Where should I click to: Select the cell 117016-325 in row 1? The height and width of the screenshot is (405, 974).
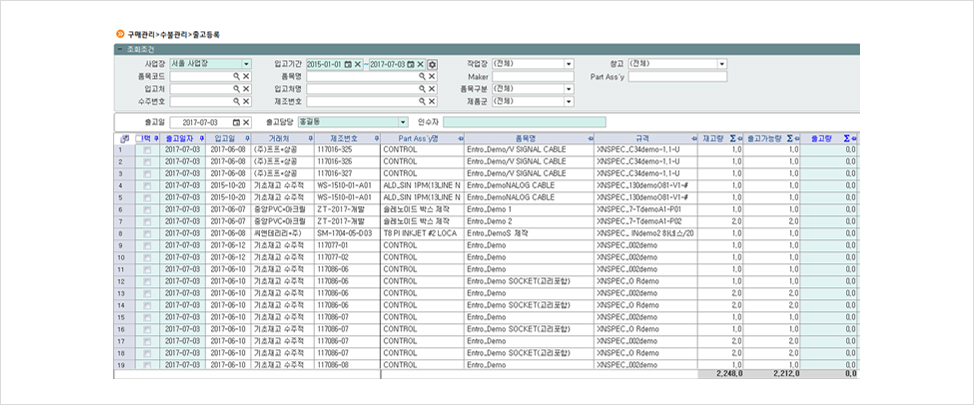point(347,150)
